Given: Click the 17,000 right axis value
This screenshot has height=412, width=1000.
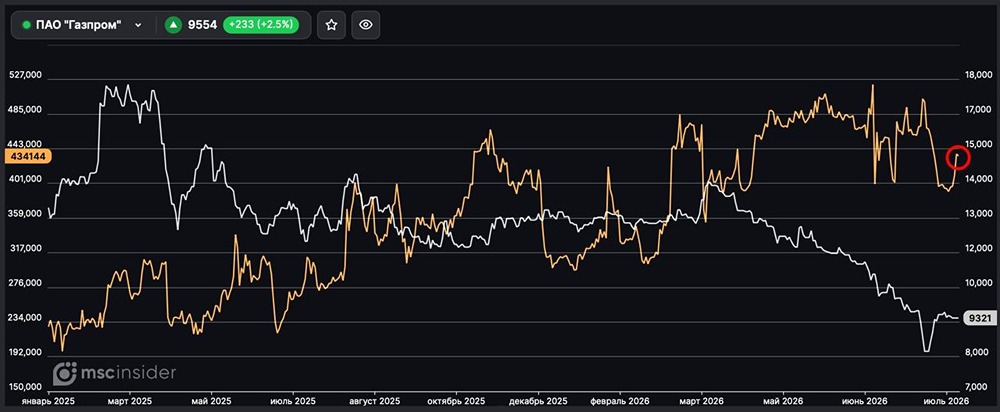Looking at the screenshot, I should pos(977,110).
